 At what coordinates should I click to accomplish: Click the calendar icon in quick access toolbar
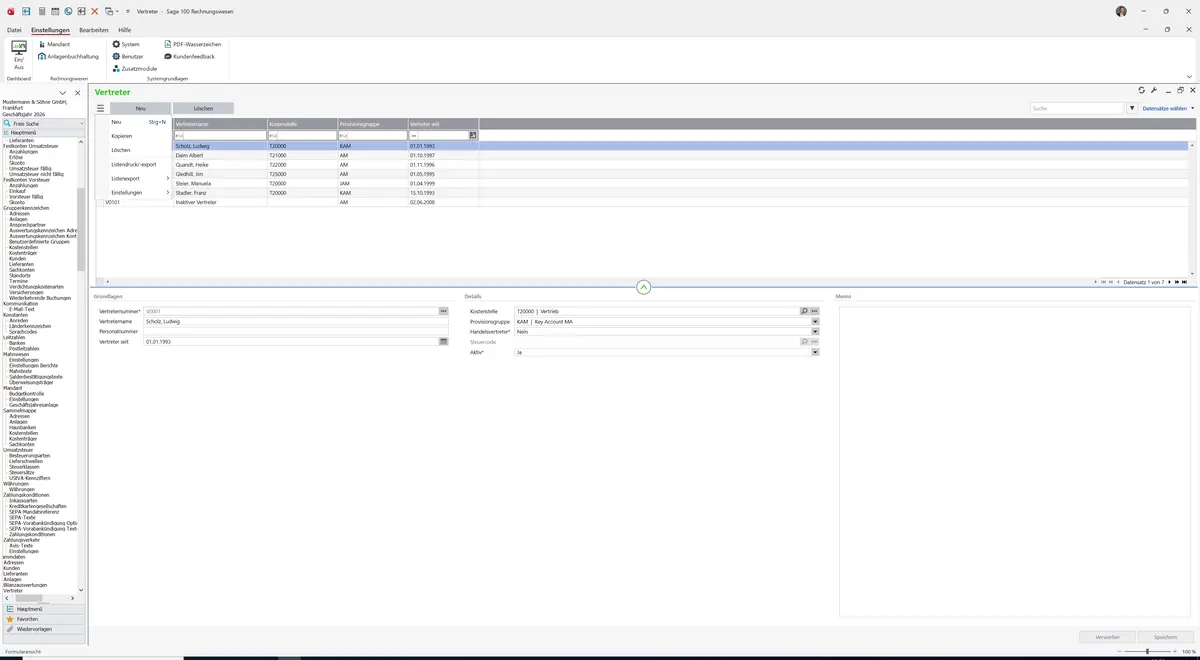55,11
